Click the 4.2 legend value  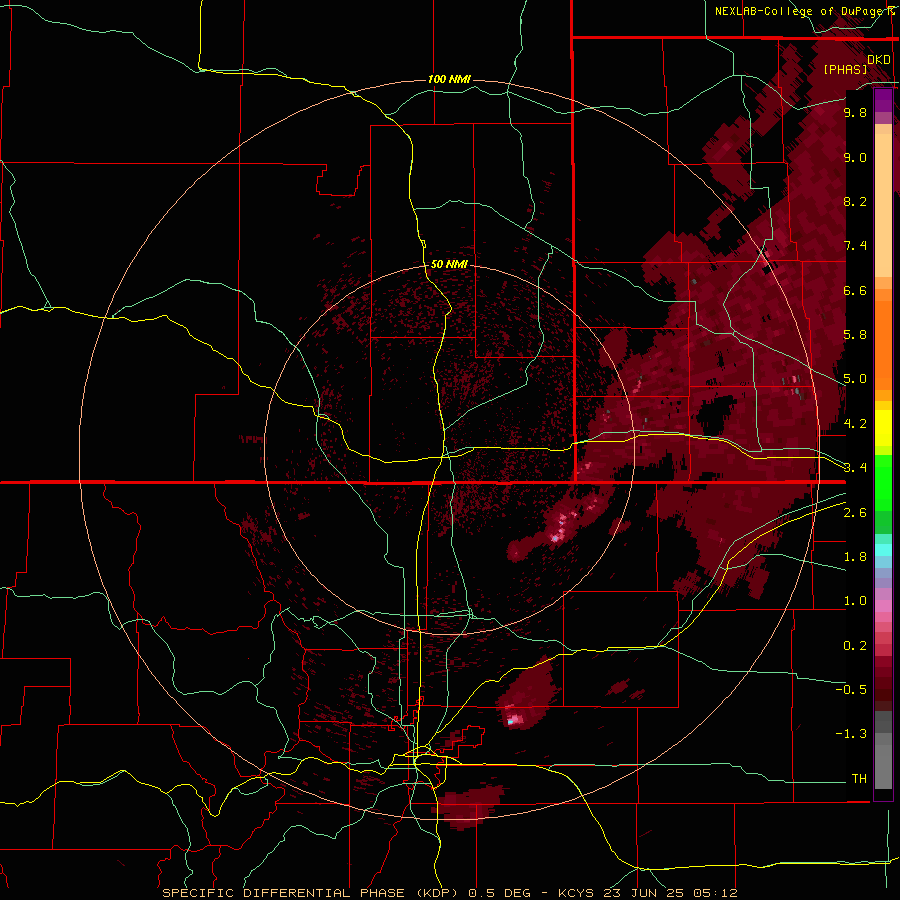pyautogui.click(x=855, y=424)
